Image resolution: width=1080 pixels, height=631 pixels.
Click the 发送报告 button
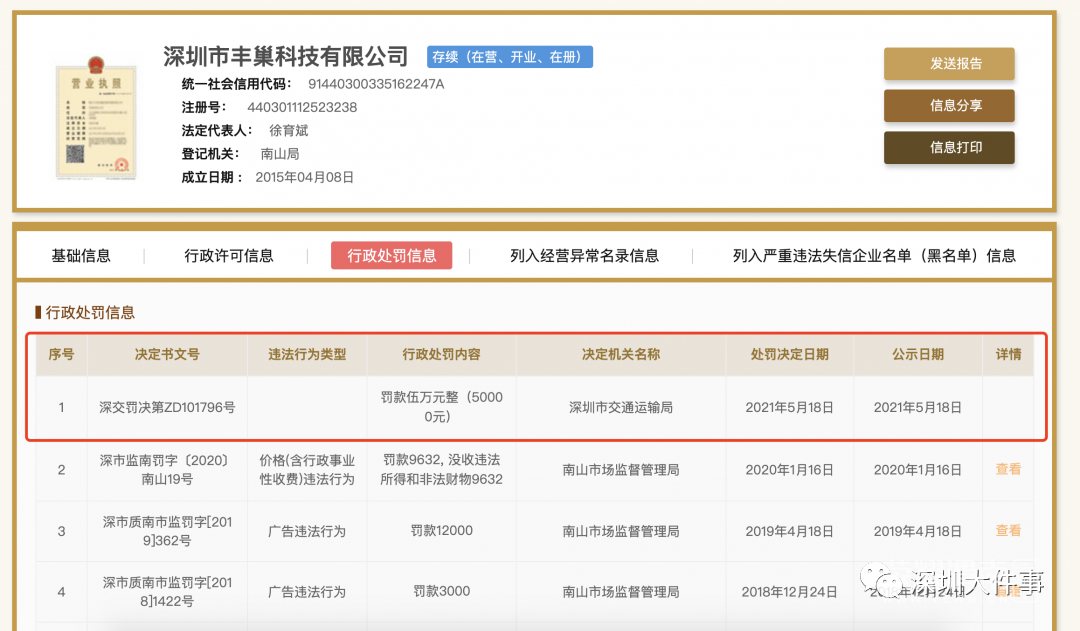[x=949, y=64]
